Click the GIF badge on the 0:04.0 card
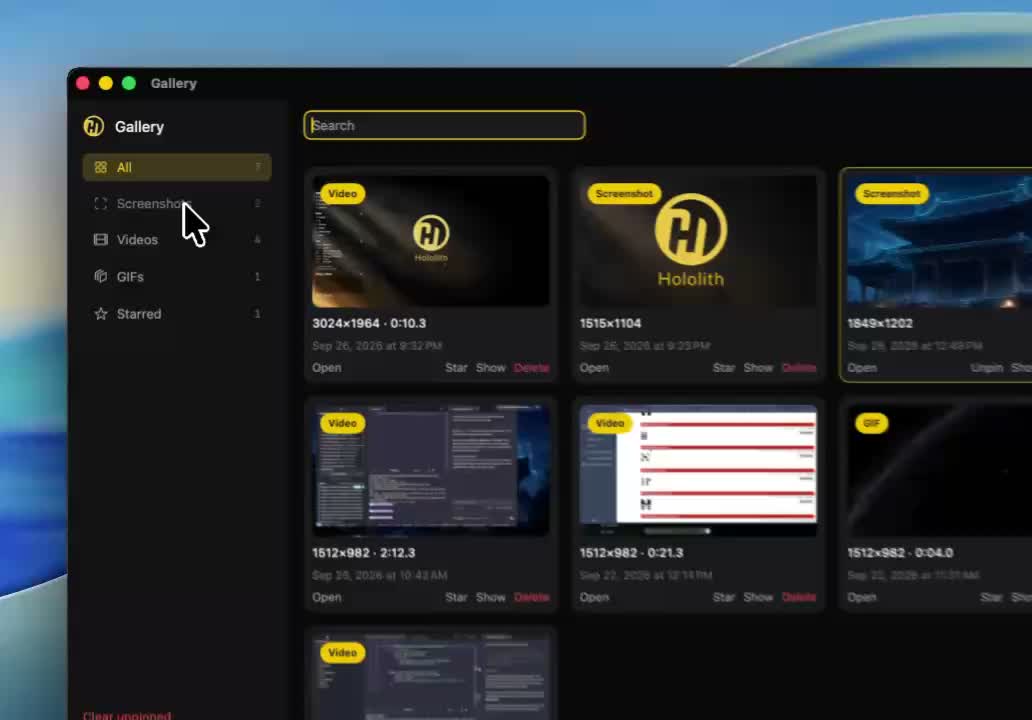 [871, 423]
